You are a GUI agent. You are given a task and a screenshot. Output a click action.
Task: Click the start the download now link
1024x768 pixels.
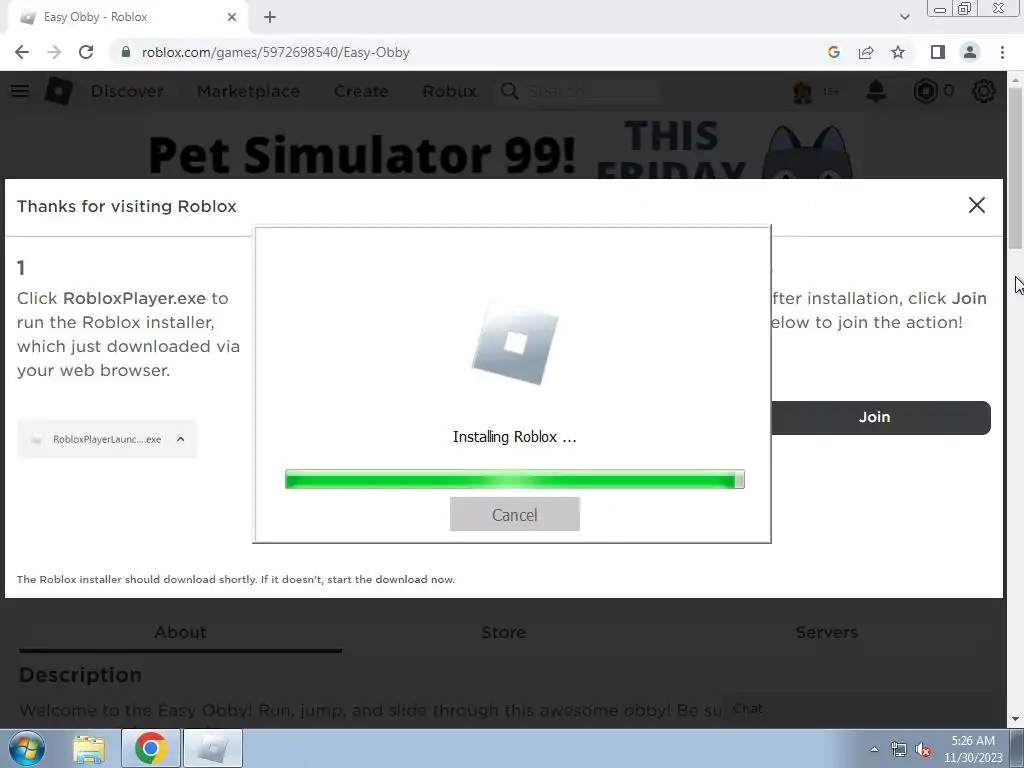(391, 579)
